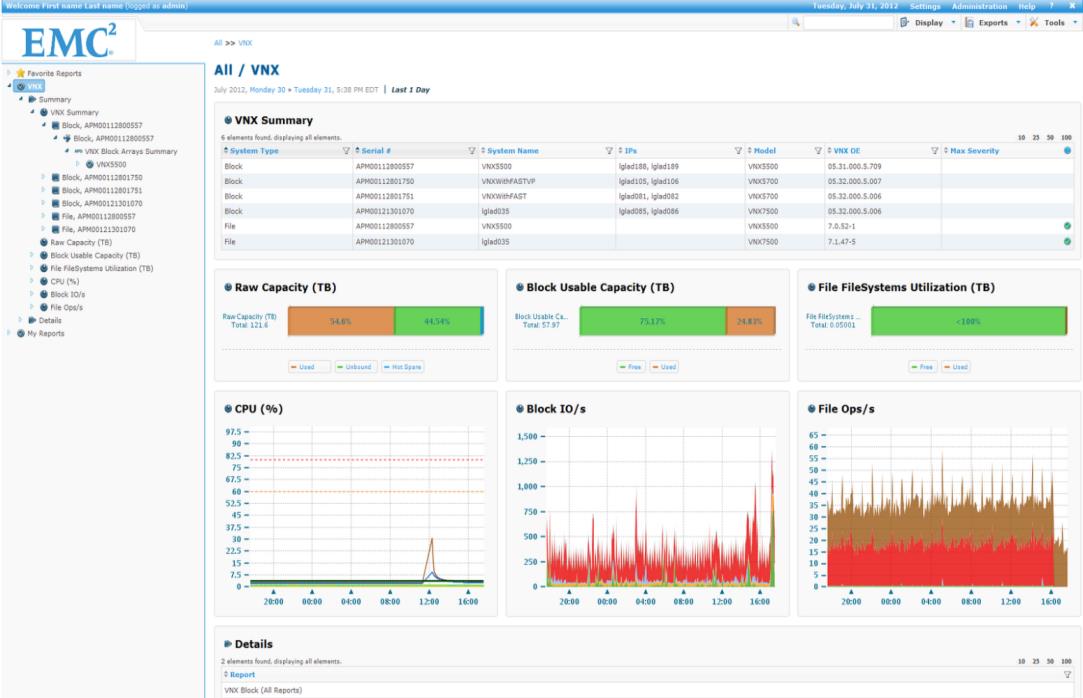Select the highlighted VNX node icon in the tree
The height and width of the screenshot is (698, 1083).
coord(21,86)
